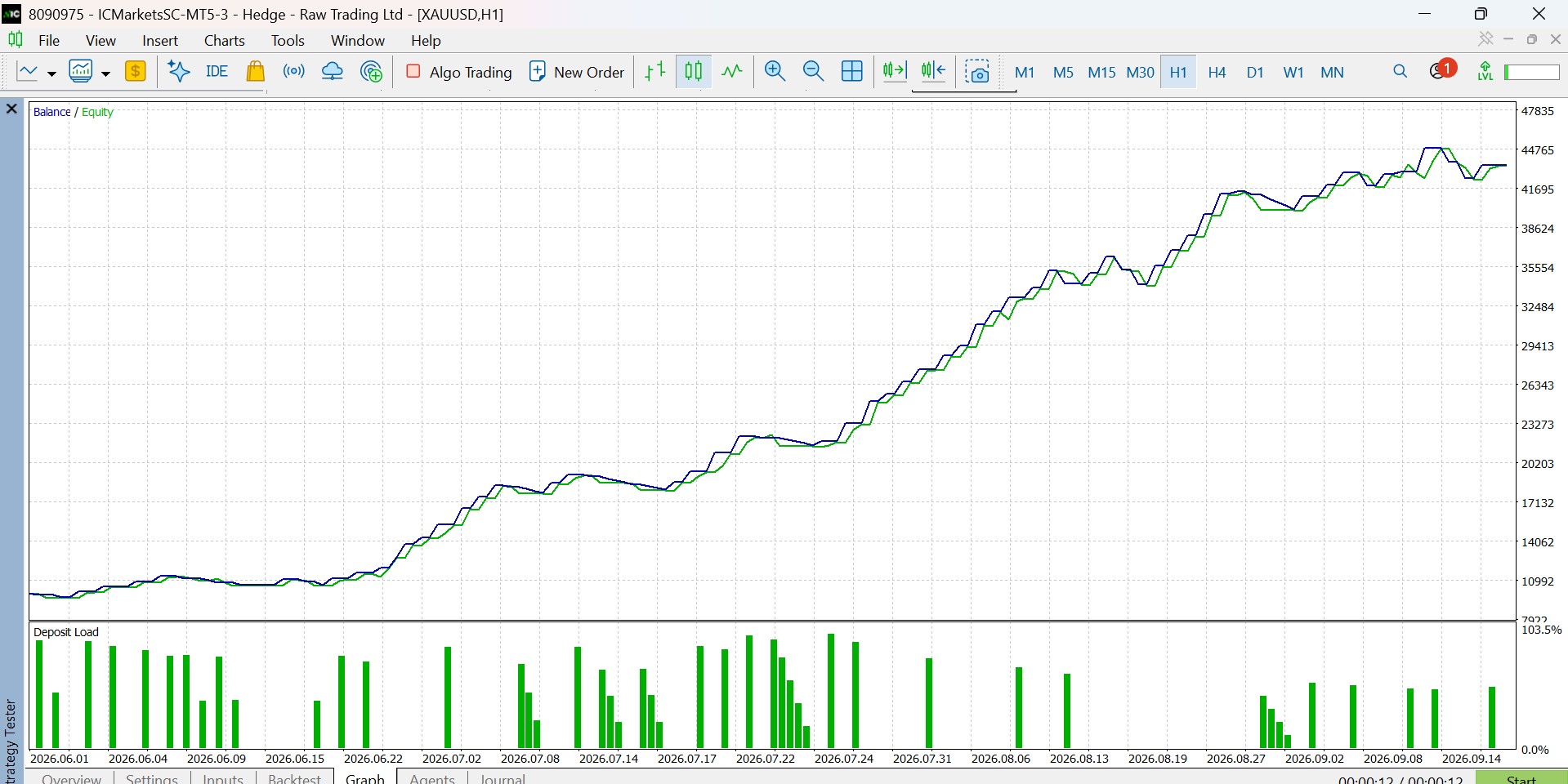This screenshot has height=784, width=1568.
Task: Zoom out of the chart
Action: [813, 72]
